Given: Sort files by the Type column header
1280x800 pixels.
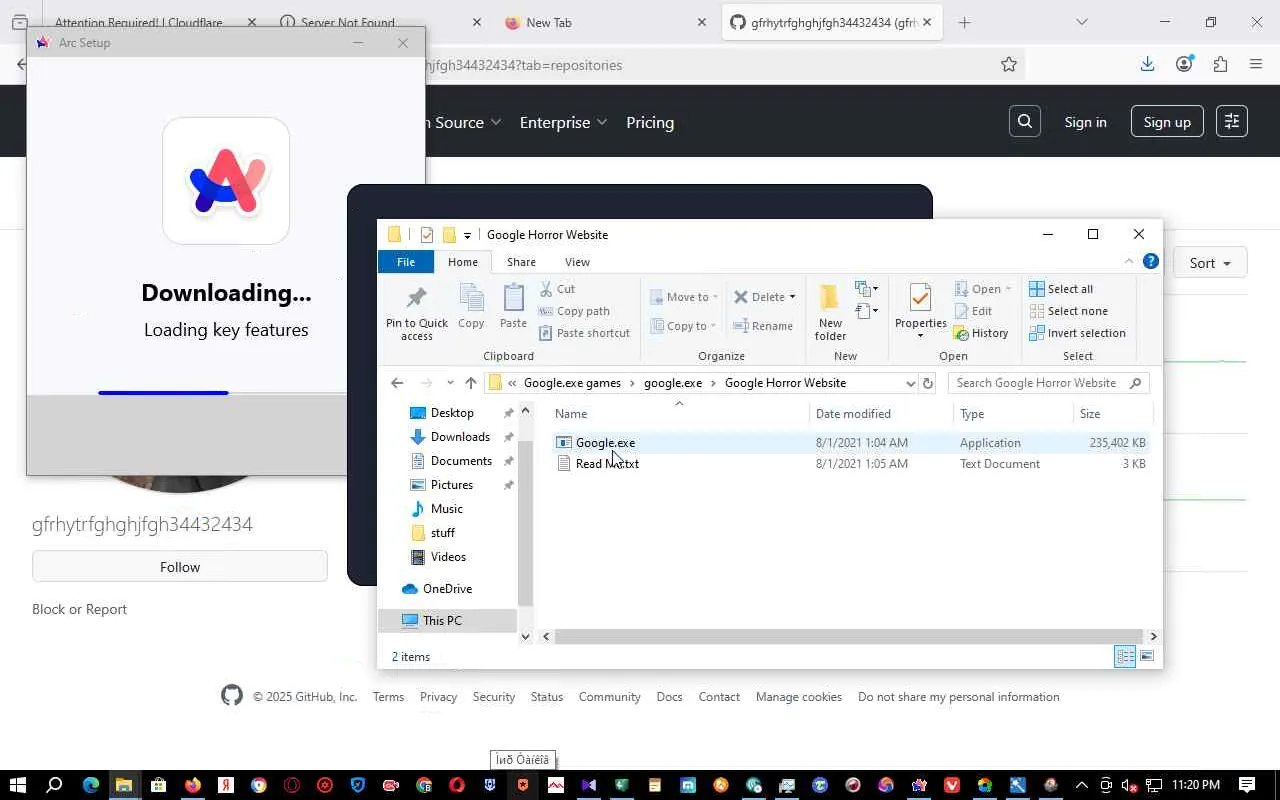Looking at the screenshot, I should point(1013,414).
